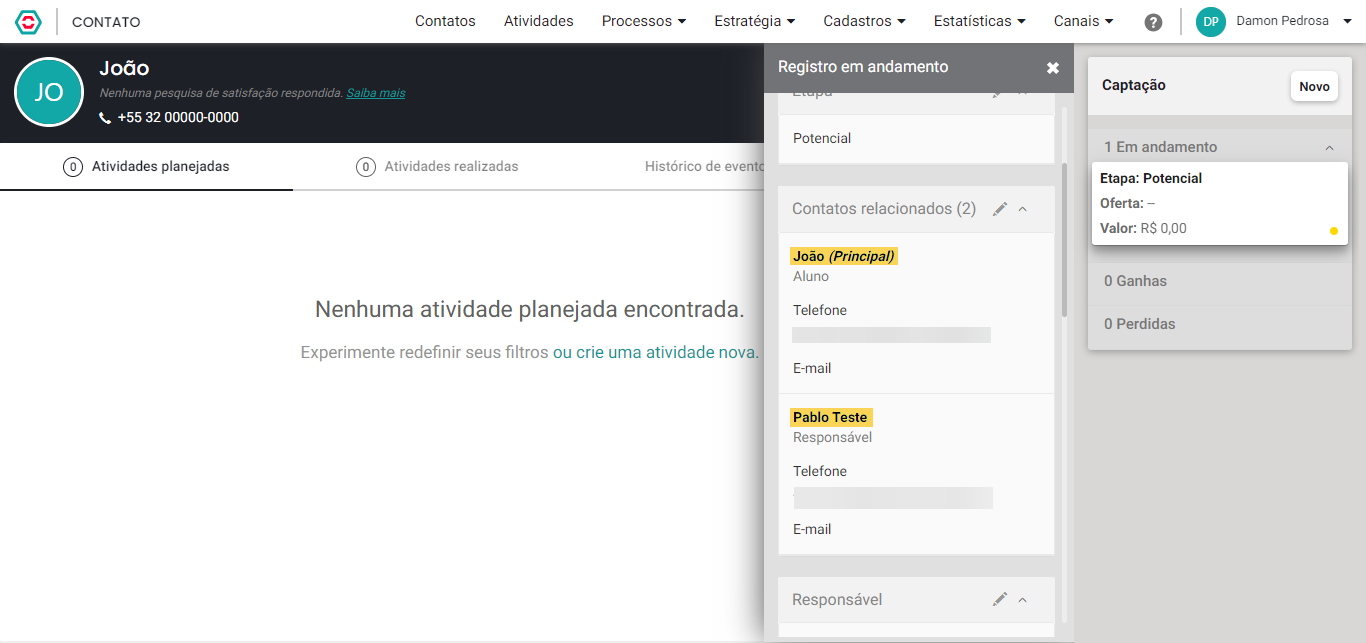Click Pablo Teste contact name
The width and height of the screenshot is (1366, 643).
pos(830,417)
